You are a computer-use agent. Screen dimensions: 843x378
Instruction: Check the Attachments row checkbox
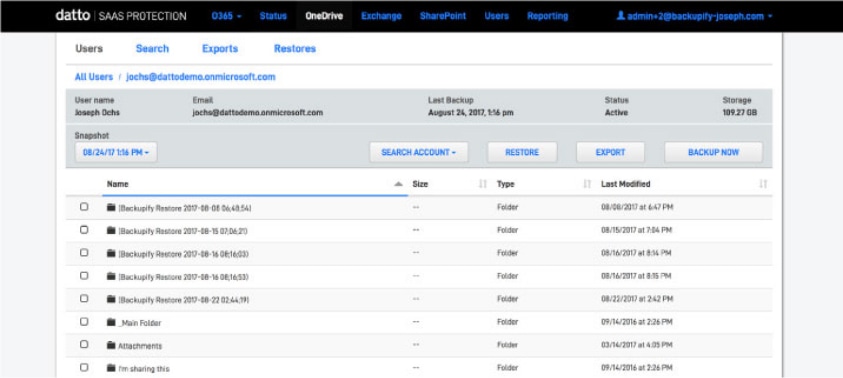click(84, 344)
